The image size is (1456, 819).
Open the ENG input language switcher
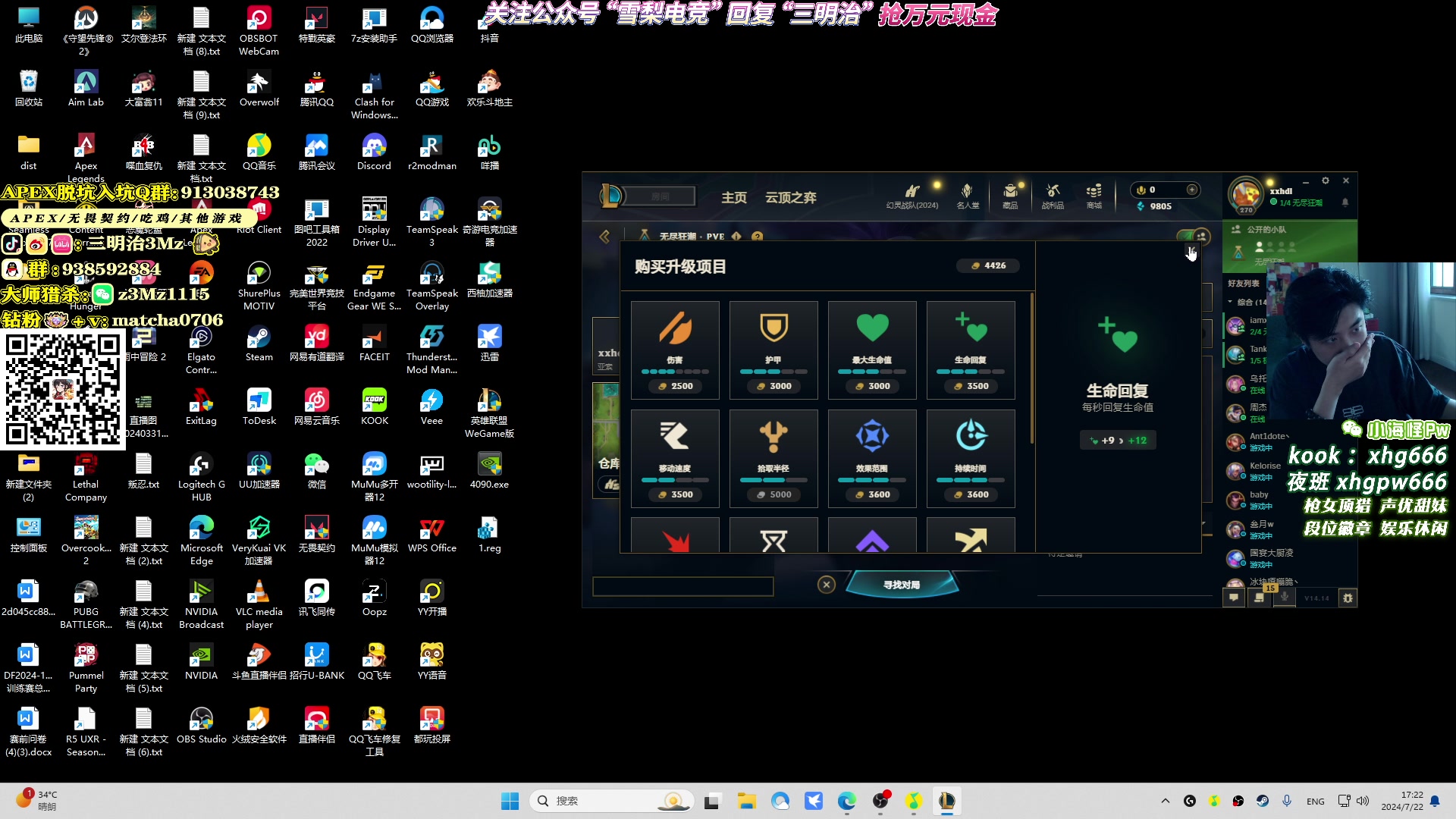coord(1316,801)
